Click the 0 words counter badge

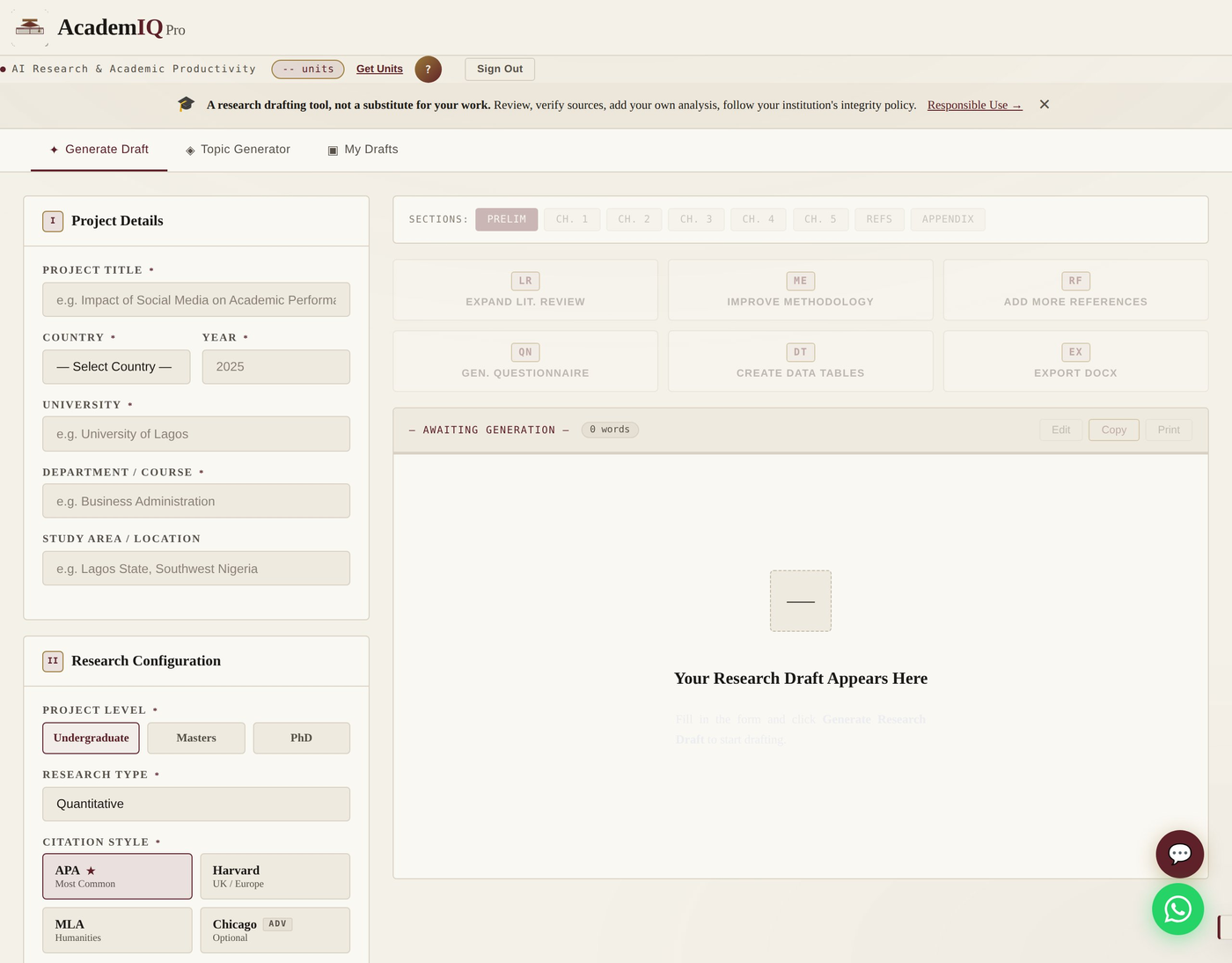click(610, 430)
